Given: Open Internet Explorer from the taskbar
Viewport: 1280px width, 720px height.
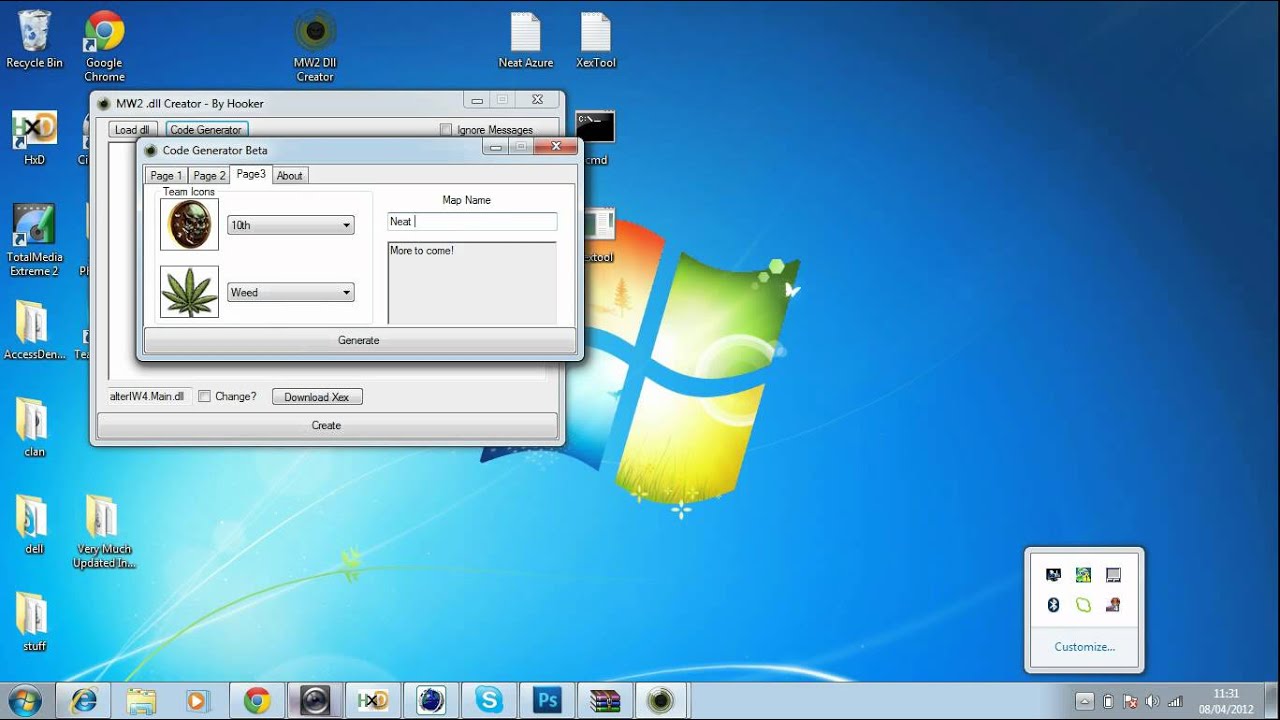Looking at the screenshot, I should pos(84,700).
